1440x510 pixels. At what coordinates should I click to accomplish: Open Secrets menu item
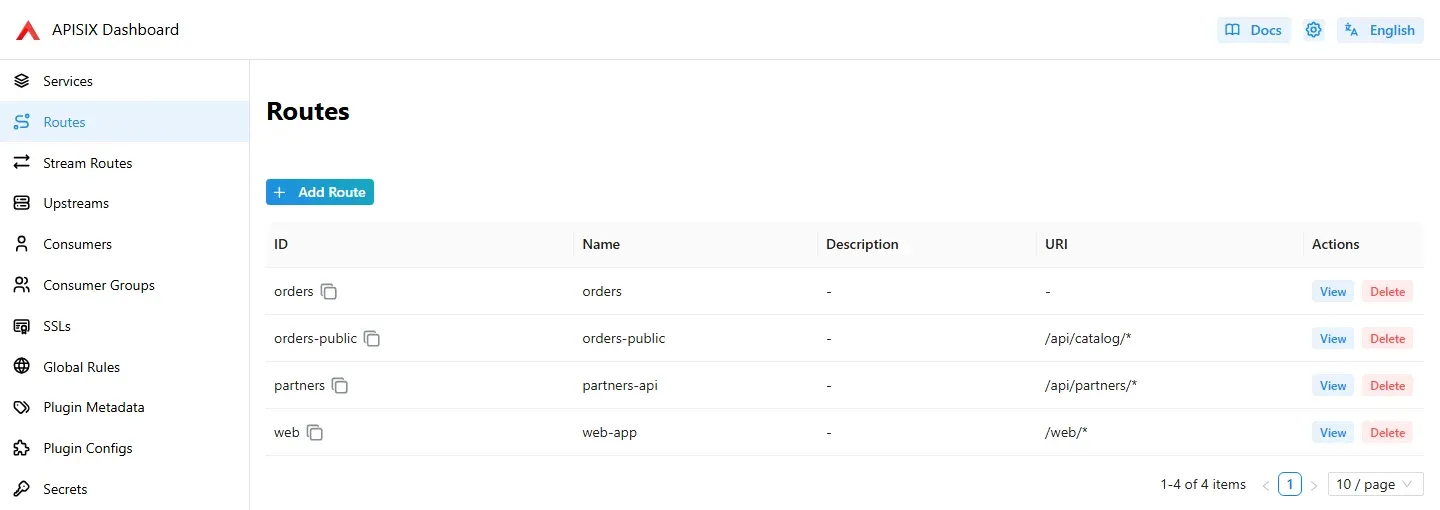[124, 489]
